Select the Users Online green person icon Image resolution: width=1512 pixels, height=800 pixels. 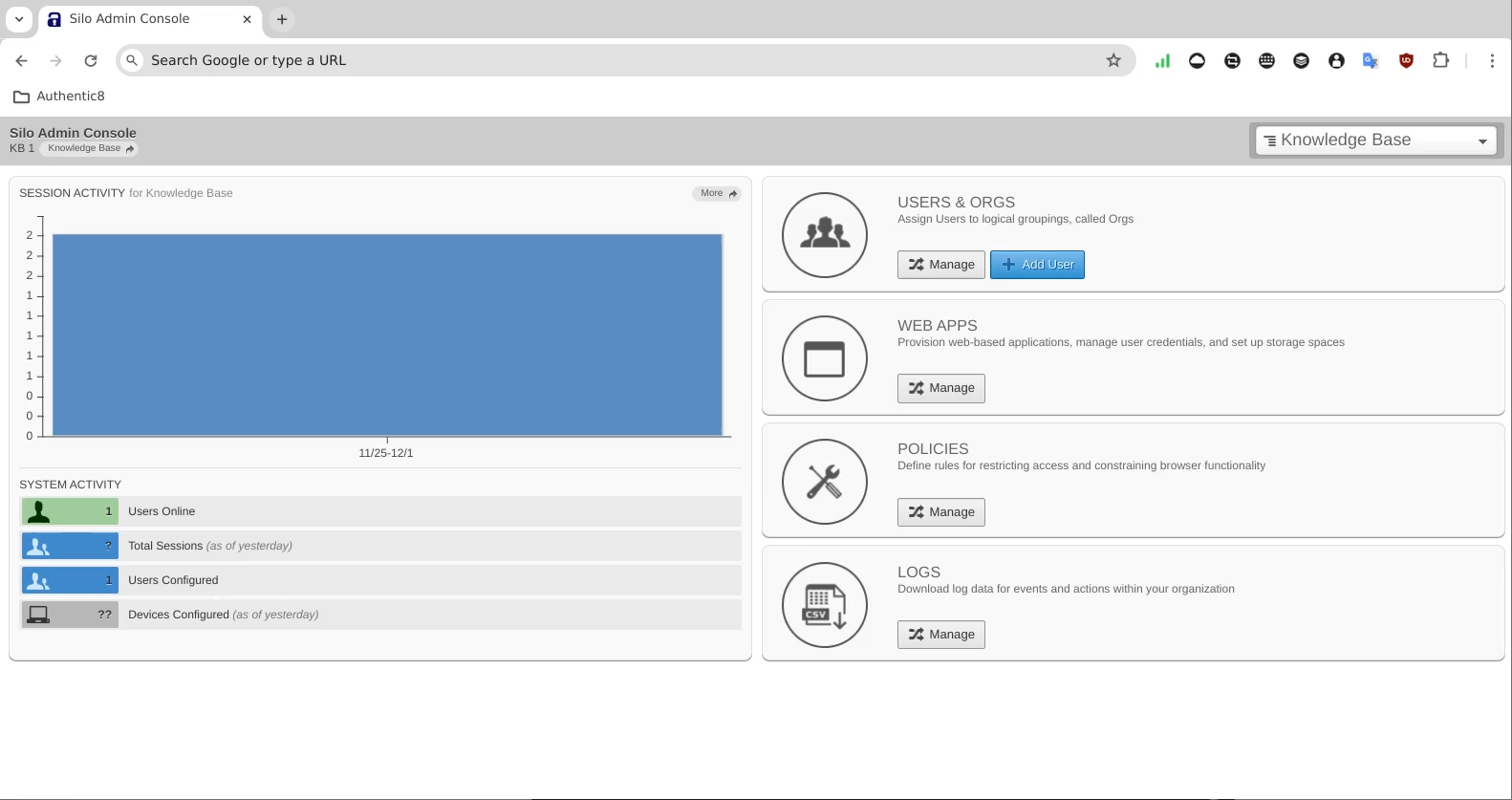click(x=39, y=511)
